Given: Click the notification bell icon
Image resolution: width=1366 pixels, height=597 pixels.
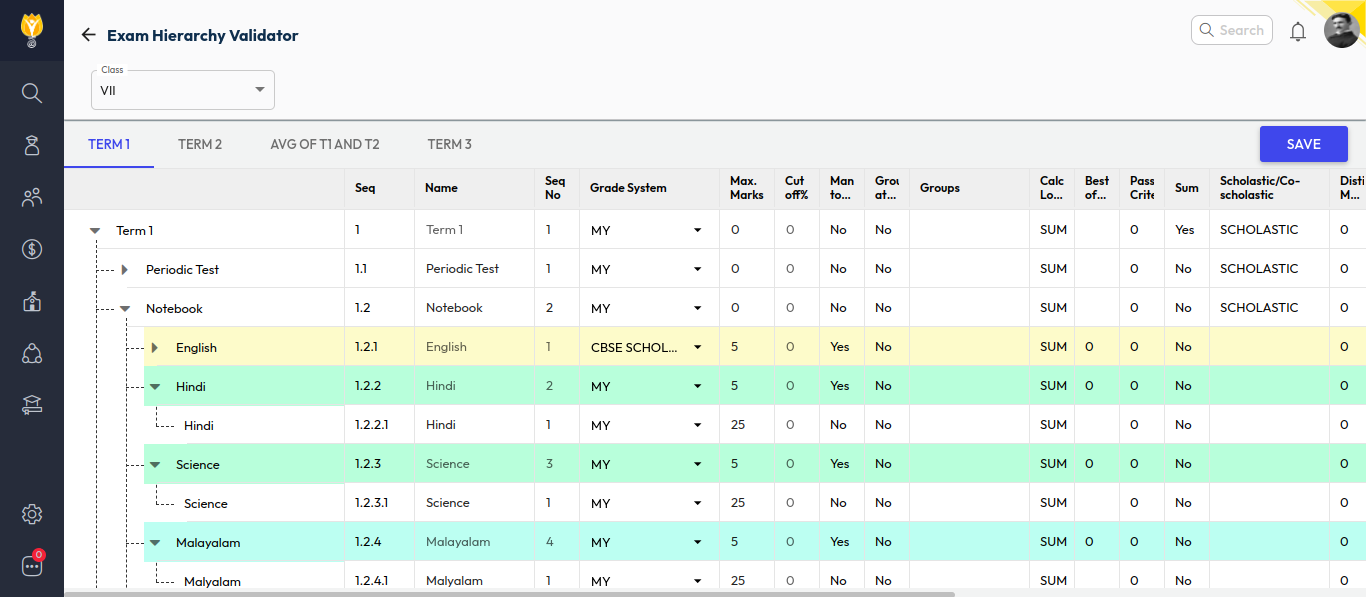Looking at the screenshot, I should tap(1298, 31).
